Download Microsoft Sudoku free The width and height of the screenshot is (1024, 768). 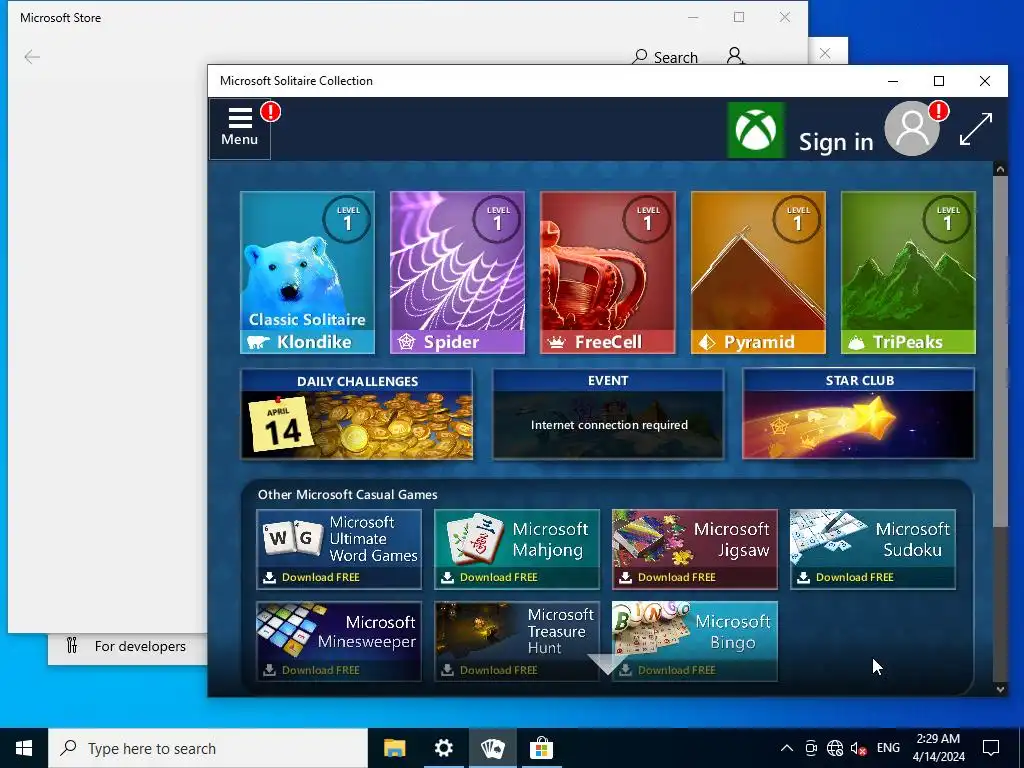pyautogui.click(x=872, y=549)
